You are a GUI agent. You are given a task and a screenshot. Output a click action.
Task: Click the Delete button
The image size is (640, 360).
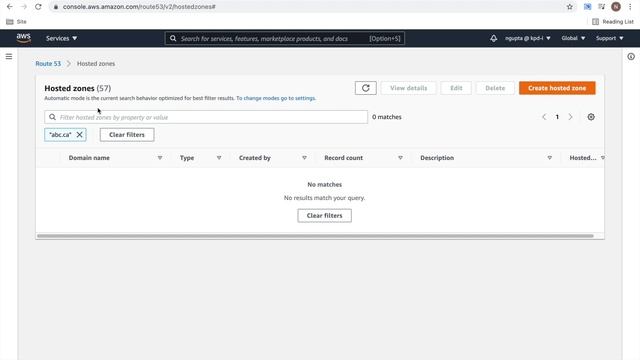point(495,88)
